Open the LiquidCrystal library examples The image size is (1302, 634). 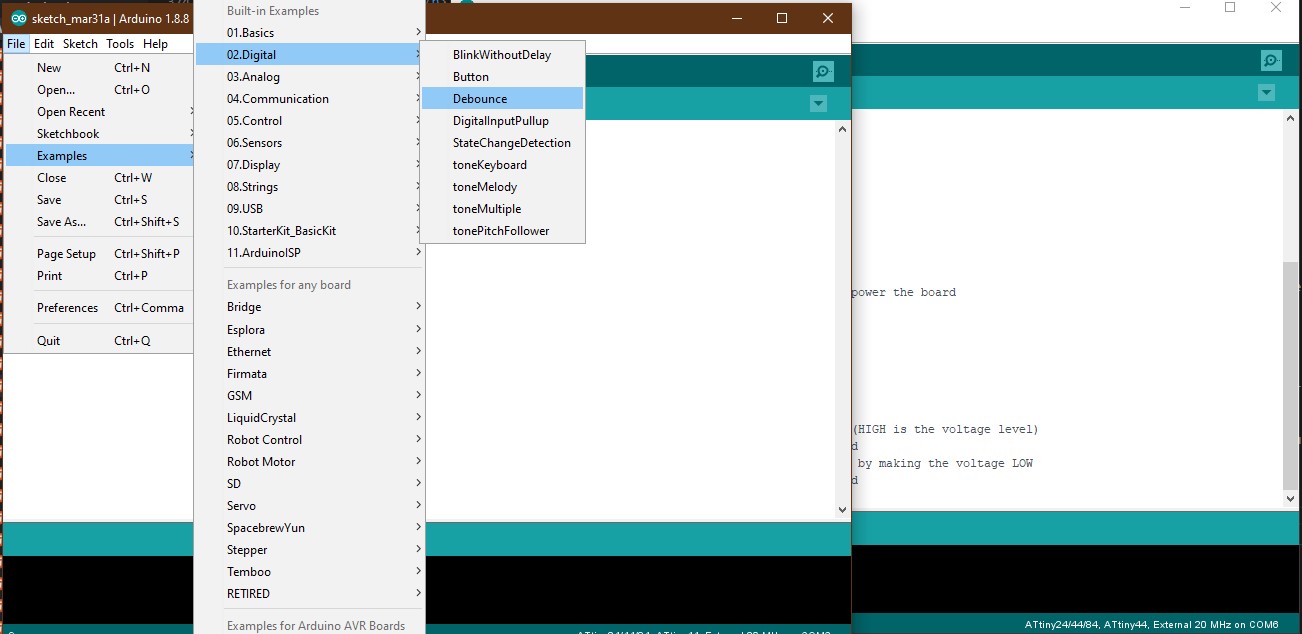click(310, 418)
